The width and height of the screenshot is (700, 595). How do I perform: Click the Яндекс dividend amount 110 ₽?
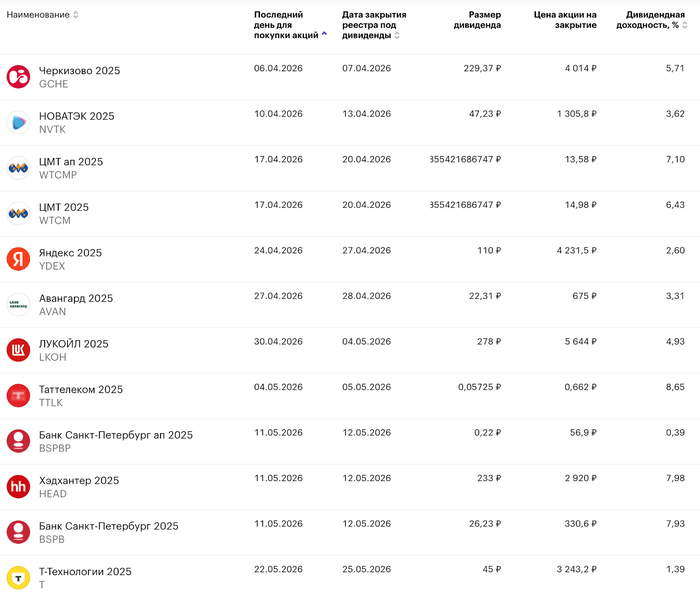[487, 253]
